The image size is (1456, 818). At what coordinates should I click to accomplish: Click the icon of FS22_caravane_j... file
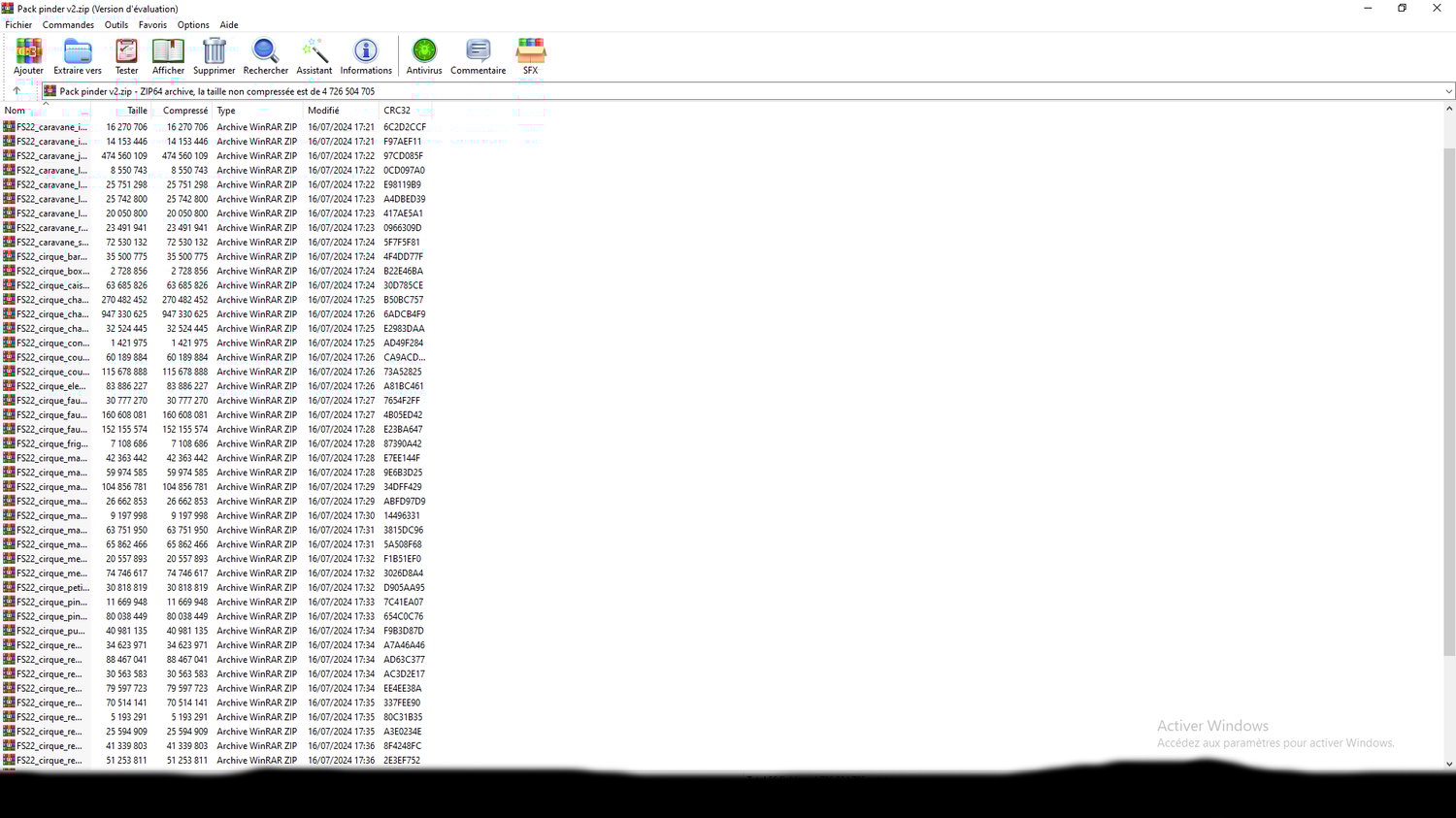9,155
